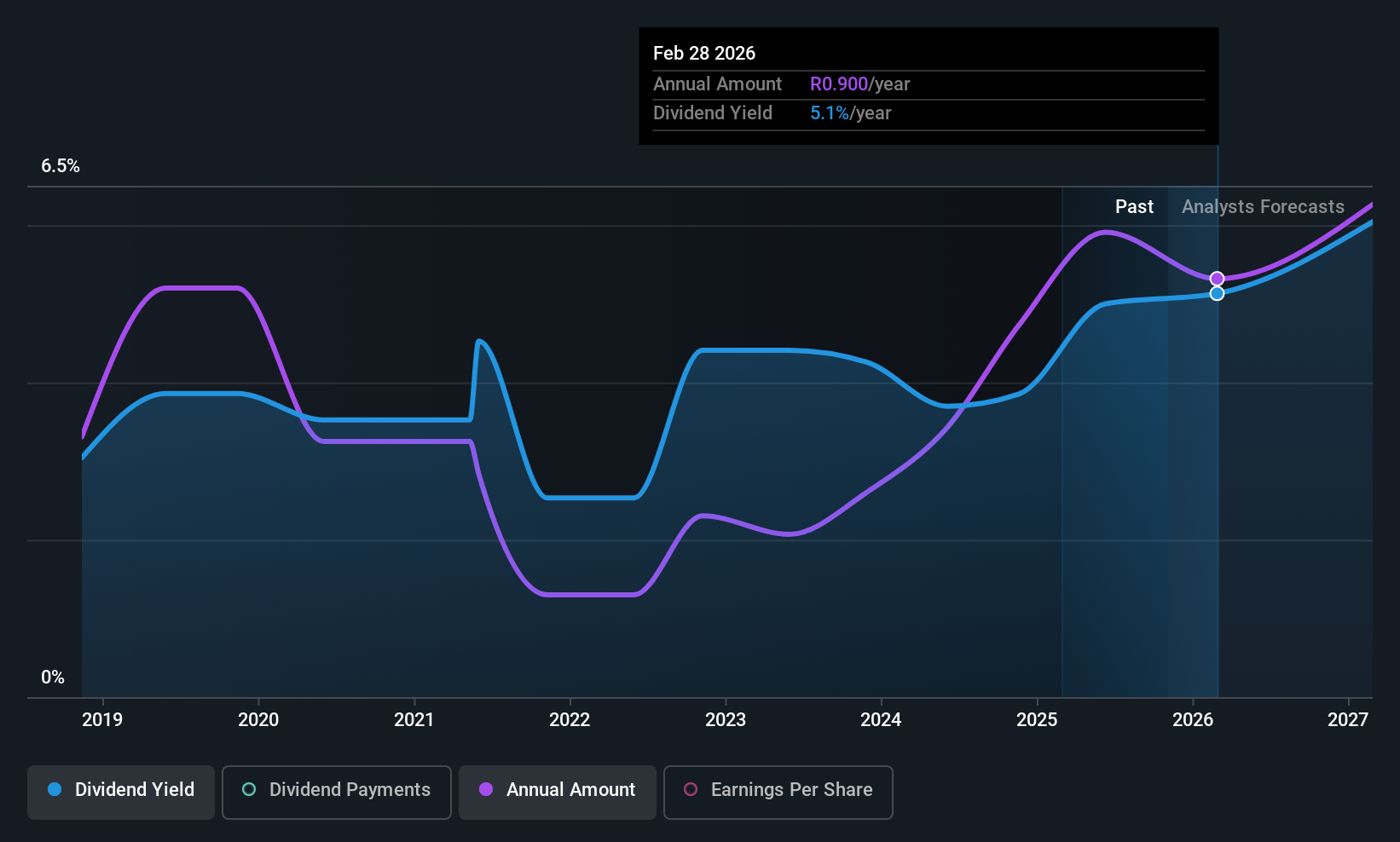The width and height of the screenshot is (1400, 842).
Task: Click the 'Feb 28 2026' tooltip date
Action: click(x=704, y=53)
